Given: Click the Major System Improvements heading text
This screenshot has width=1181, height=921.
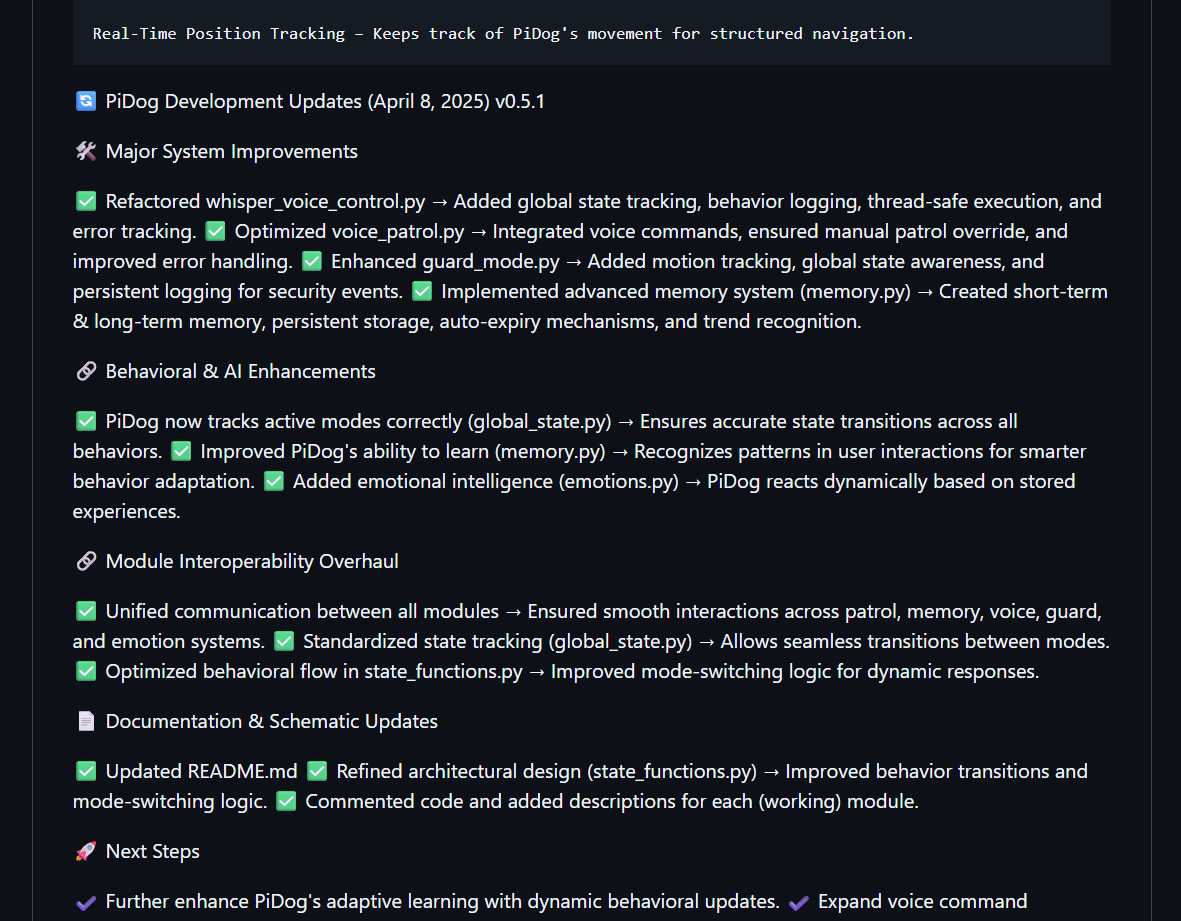Looking at the screenshot, I should (x=231, y=151).
